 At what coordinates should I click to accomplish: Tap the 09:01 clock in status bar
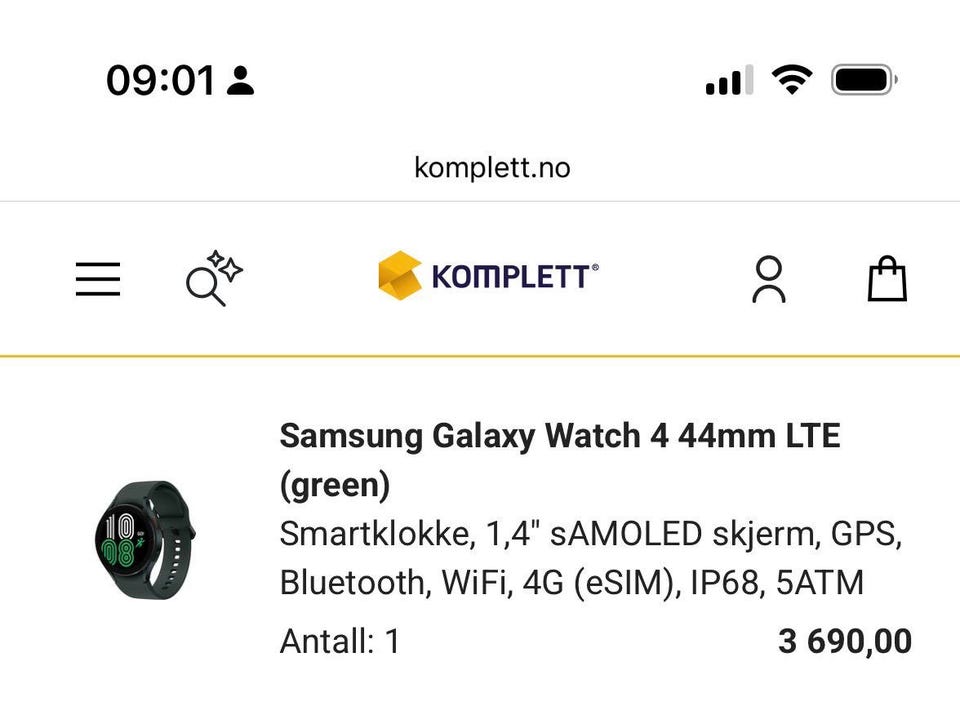pyautogui.click(x=160, y=80)
